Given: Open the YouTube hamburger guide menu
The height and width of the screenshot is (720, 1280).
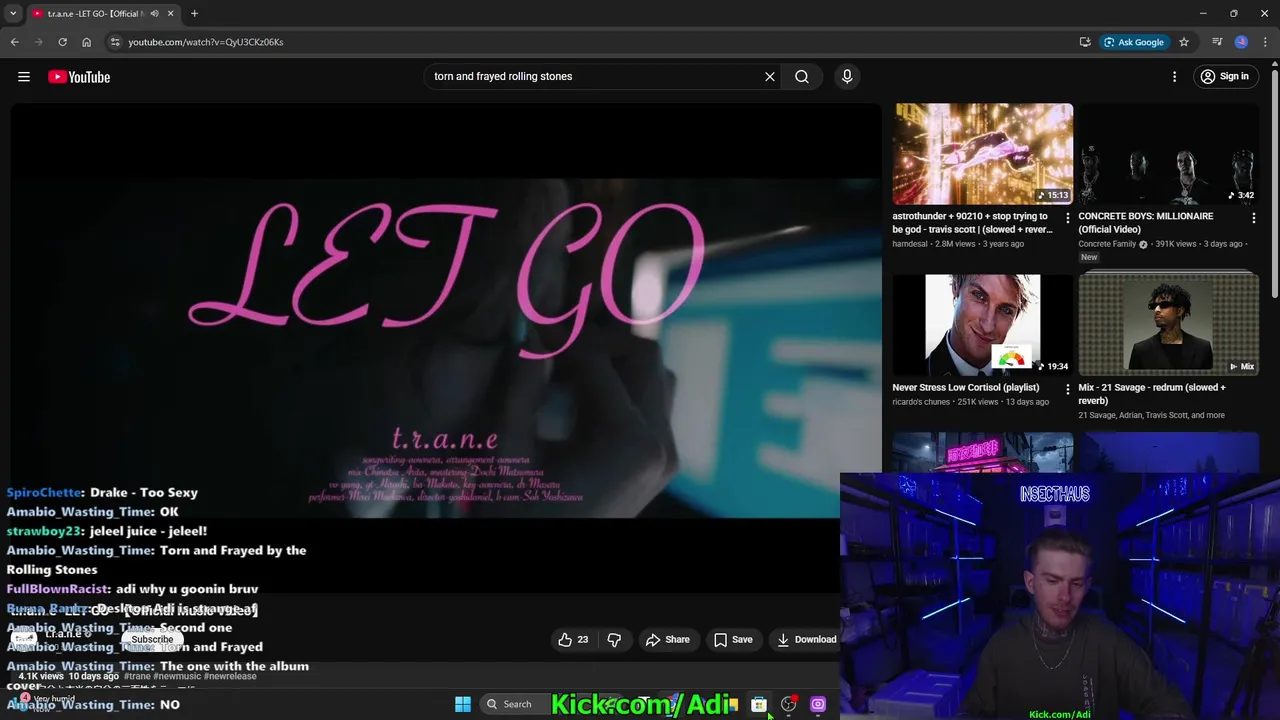Looking at the screenshot, I should pos(24,77).
